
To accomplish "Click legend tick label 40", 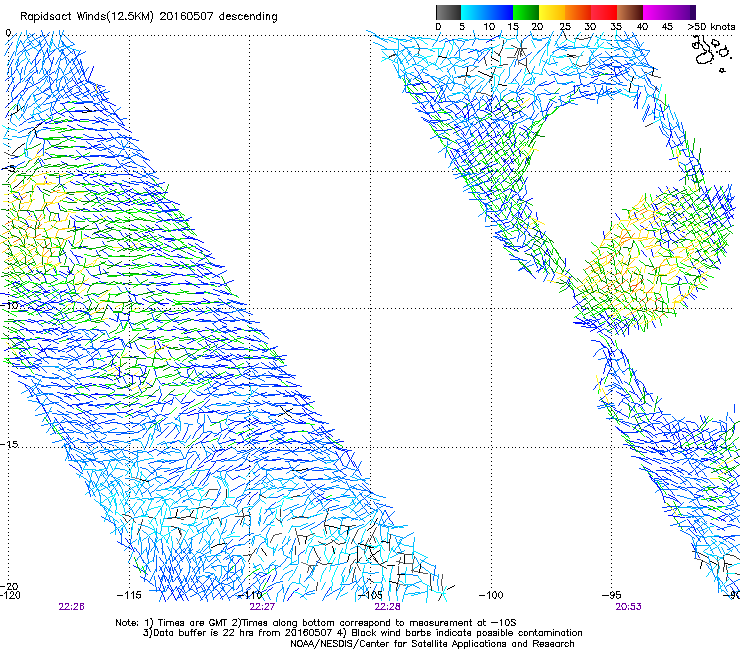I will coord(642,27).
